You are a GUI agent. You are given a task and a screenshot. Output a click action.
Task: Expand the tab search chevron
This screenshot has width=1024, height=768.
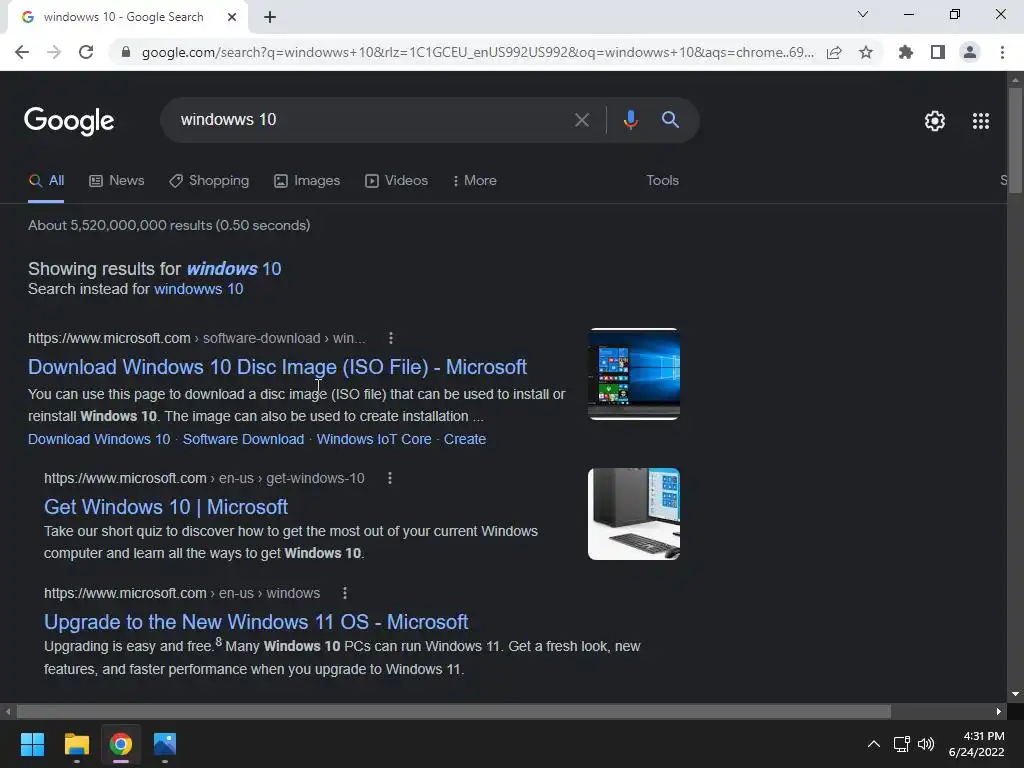863,14
